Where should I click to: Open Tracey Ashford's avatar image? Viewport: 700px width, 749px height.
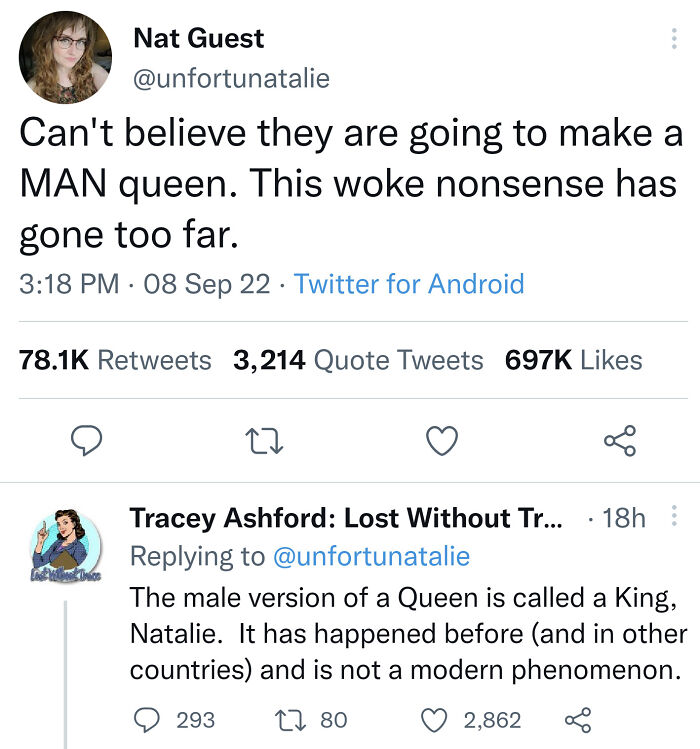[66, 550]
